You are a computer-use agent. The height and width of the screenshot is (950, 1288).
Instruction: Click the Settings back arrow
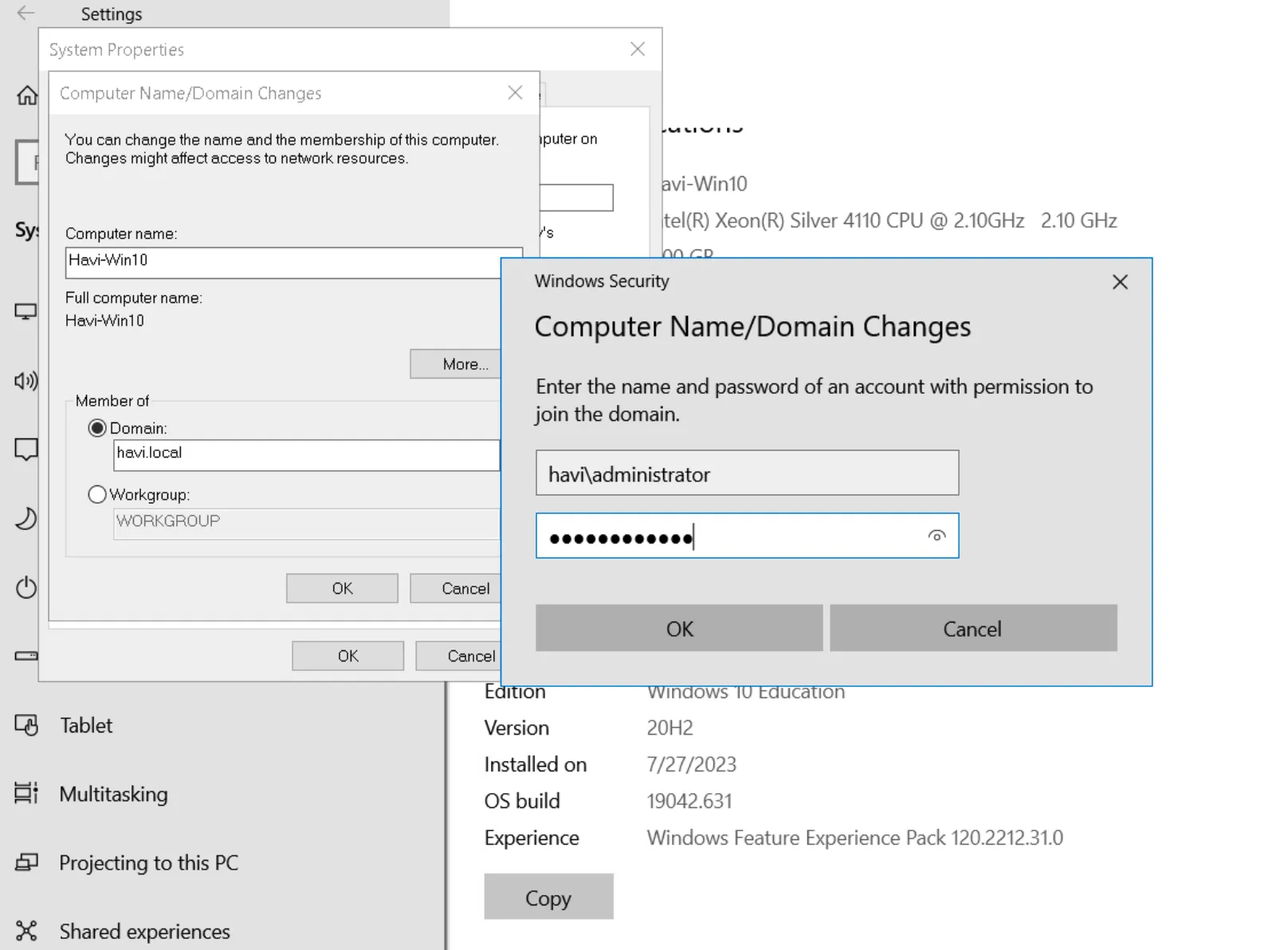coord(26,13)
